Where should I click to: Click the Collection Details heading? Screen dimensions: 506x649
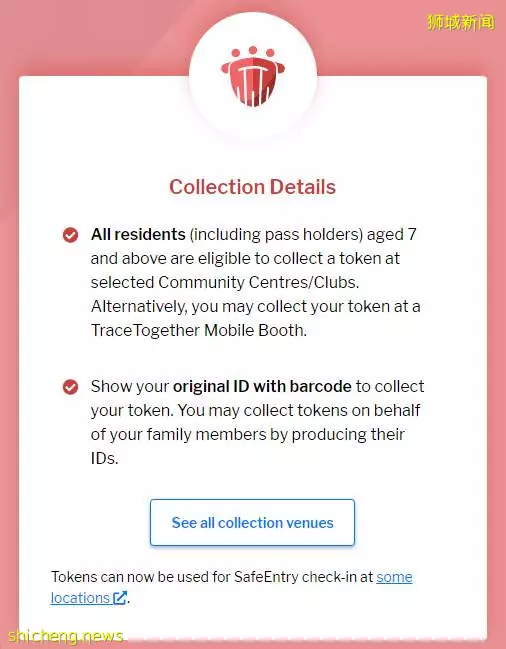(x=252, y=187)
